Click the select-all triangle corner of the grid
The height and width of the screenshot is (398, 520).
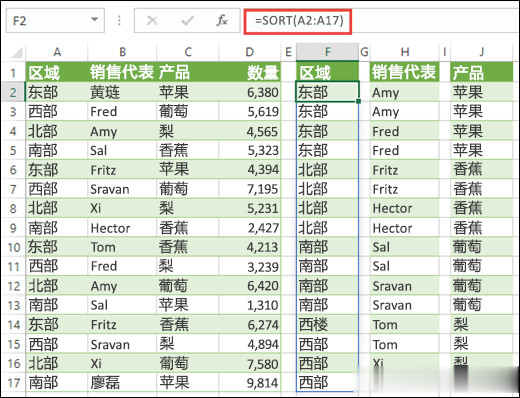click(17, 53)
